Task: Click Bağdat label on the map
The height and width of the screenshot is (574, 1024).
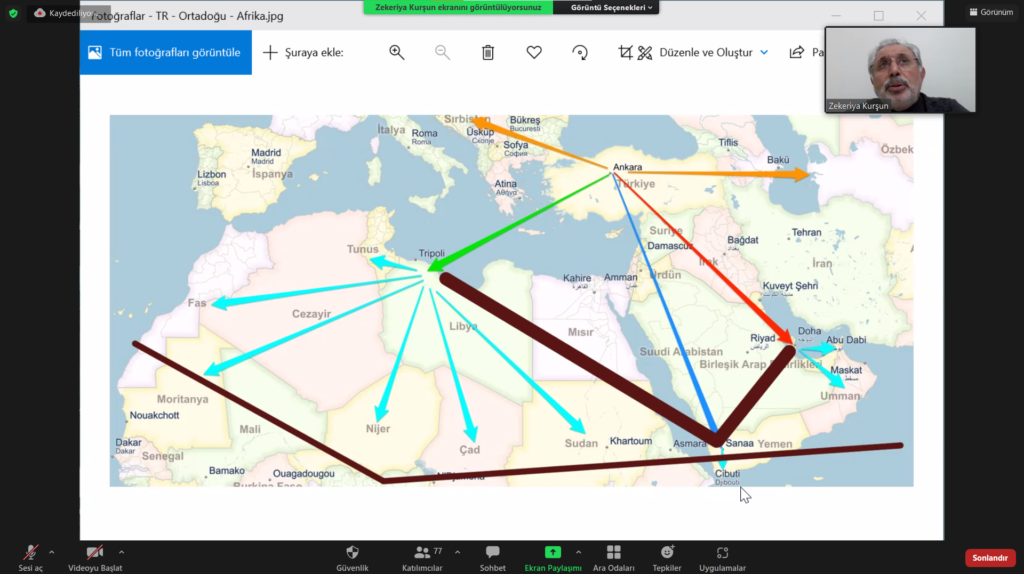Action: click(743, 240)
